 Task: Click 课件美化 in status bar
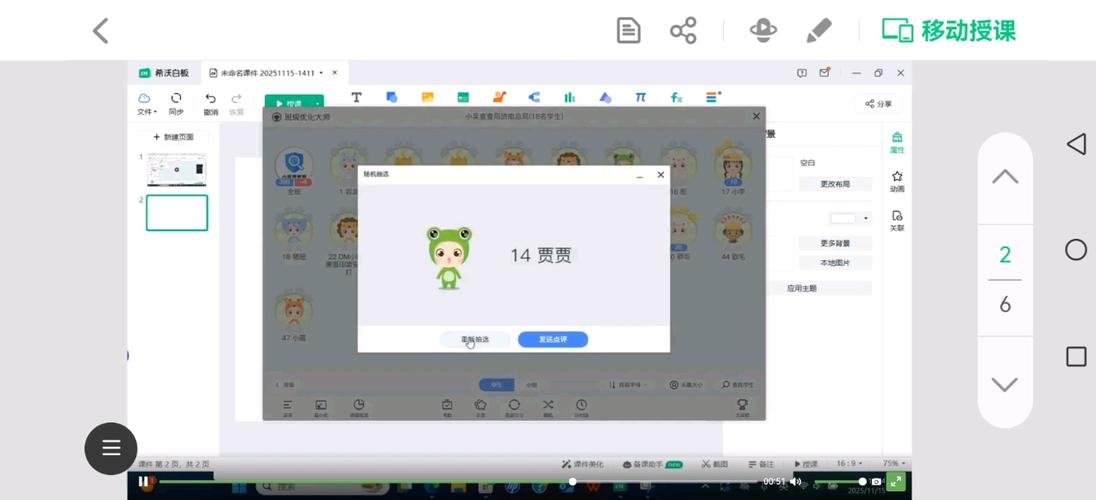[x=583, y=464]
